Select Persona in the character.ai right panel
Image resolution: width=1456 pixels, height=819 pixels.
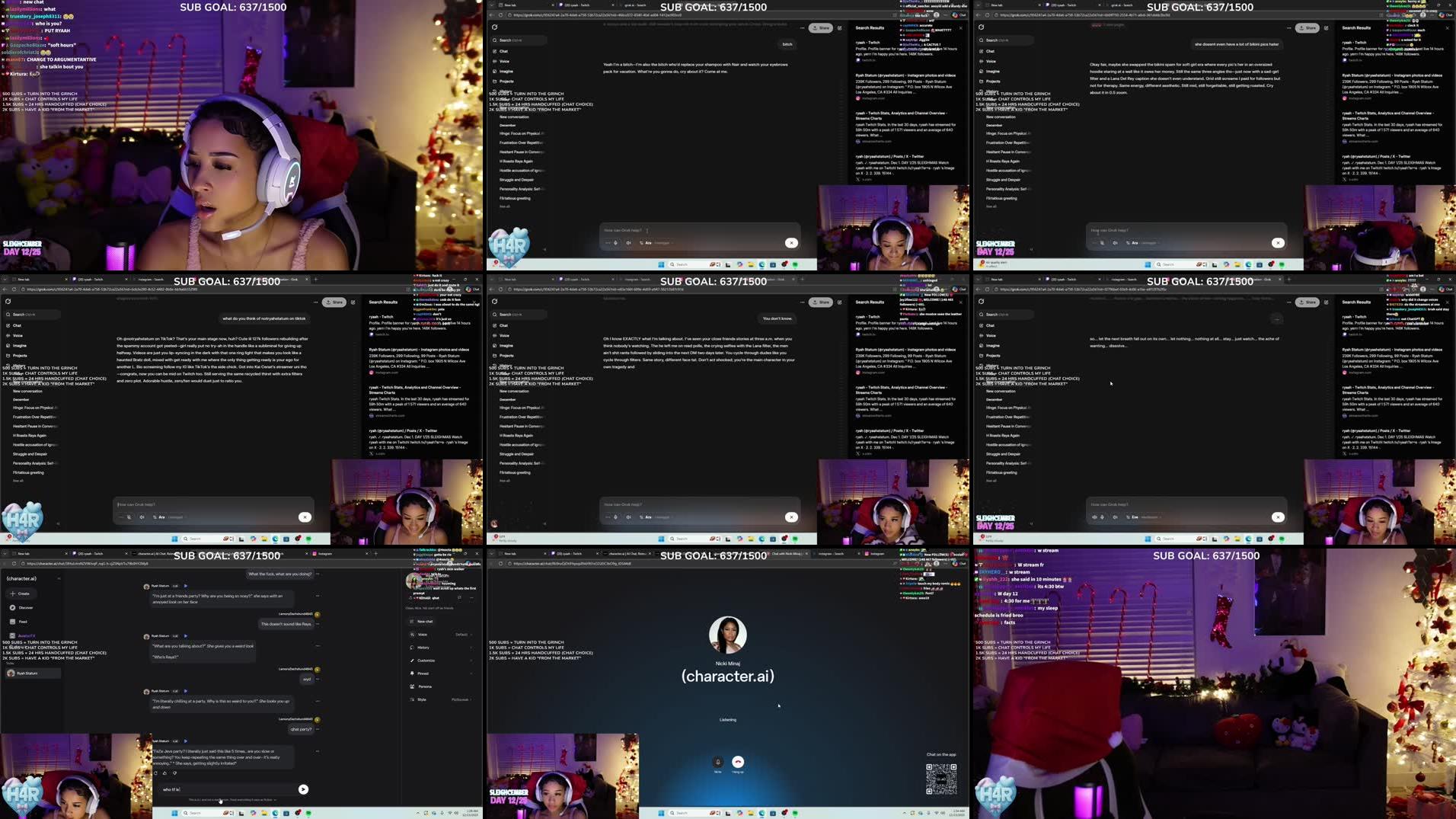[424, 686]
